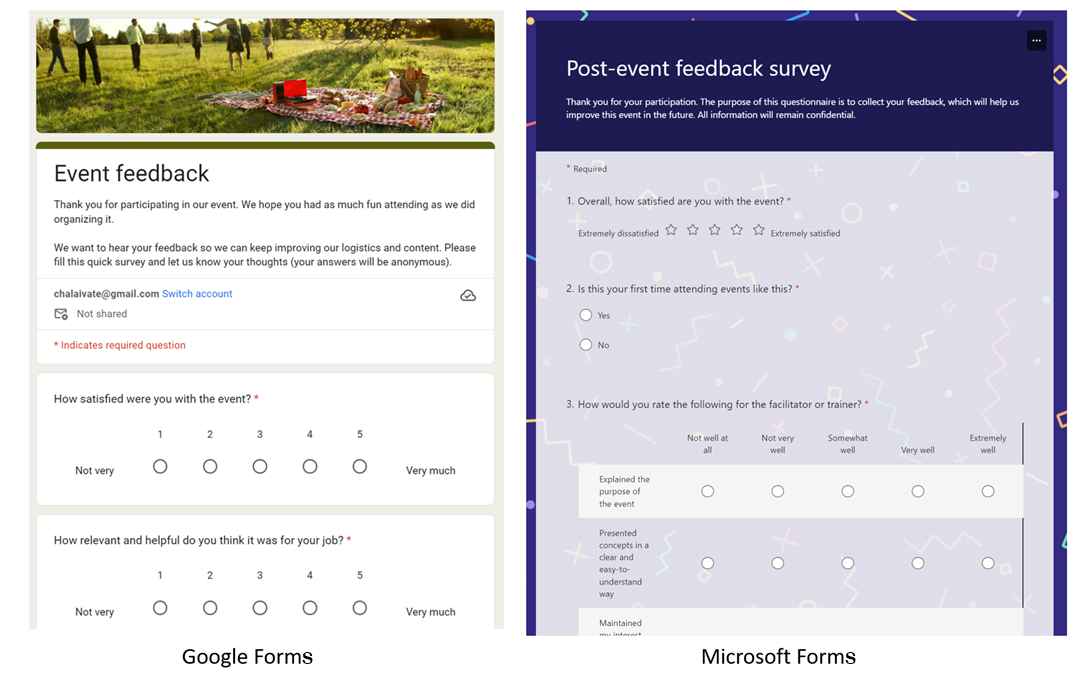Select "Extremely well" for explained event purpose

pyautogui.click(x=988, y=490)
